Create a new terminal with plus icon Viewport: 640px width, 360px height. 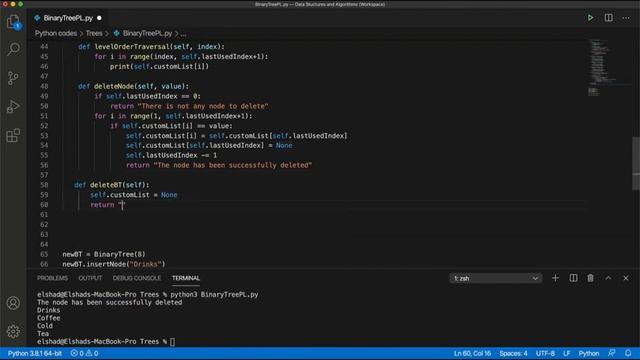click(x=555, y=278)
